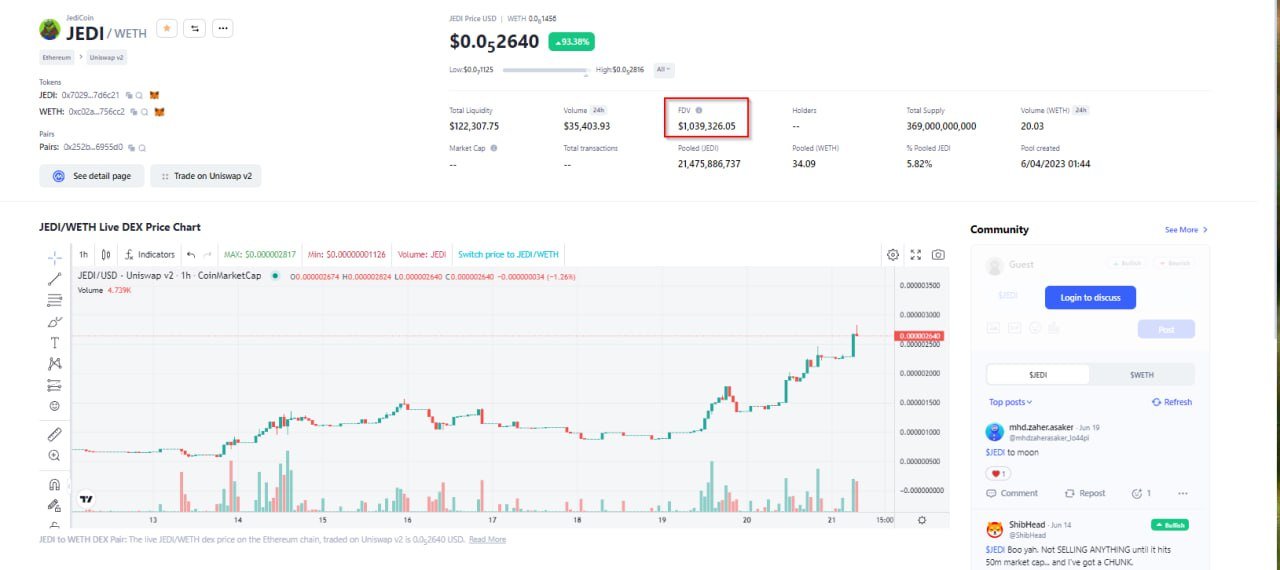Click the green 93.38% change badge
This screenshot has width=1280, height=570.
coord(572,42)
